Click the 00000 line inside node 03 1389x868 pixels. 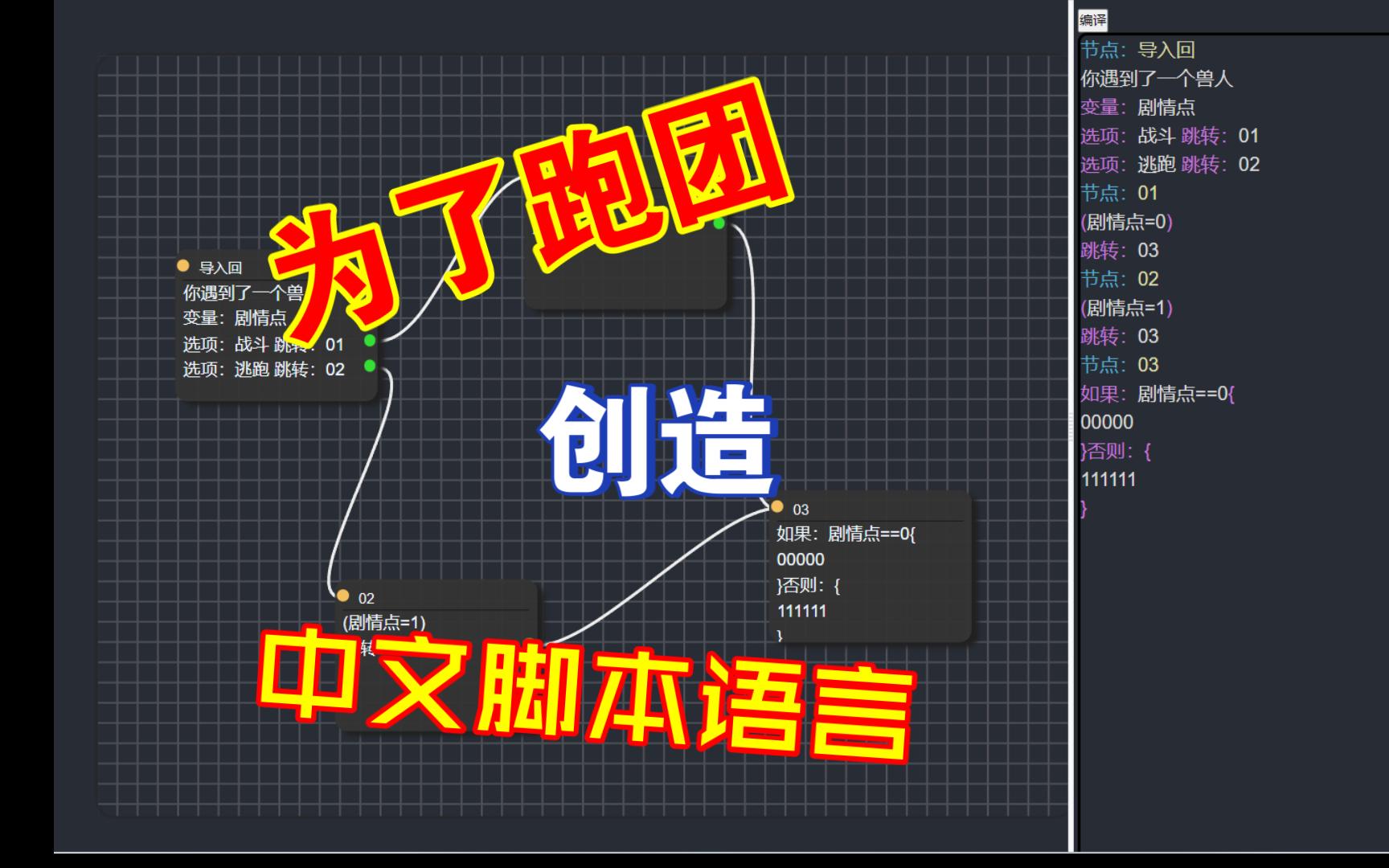coord(801,559)
